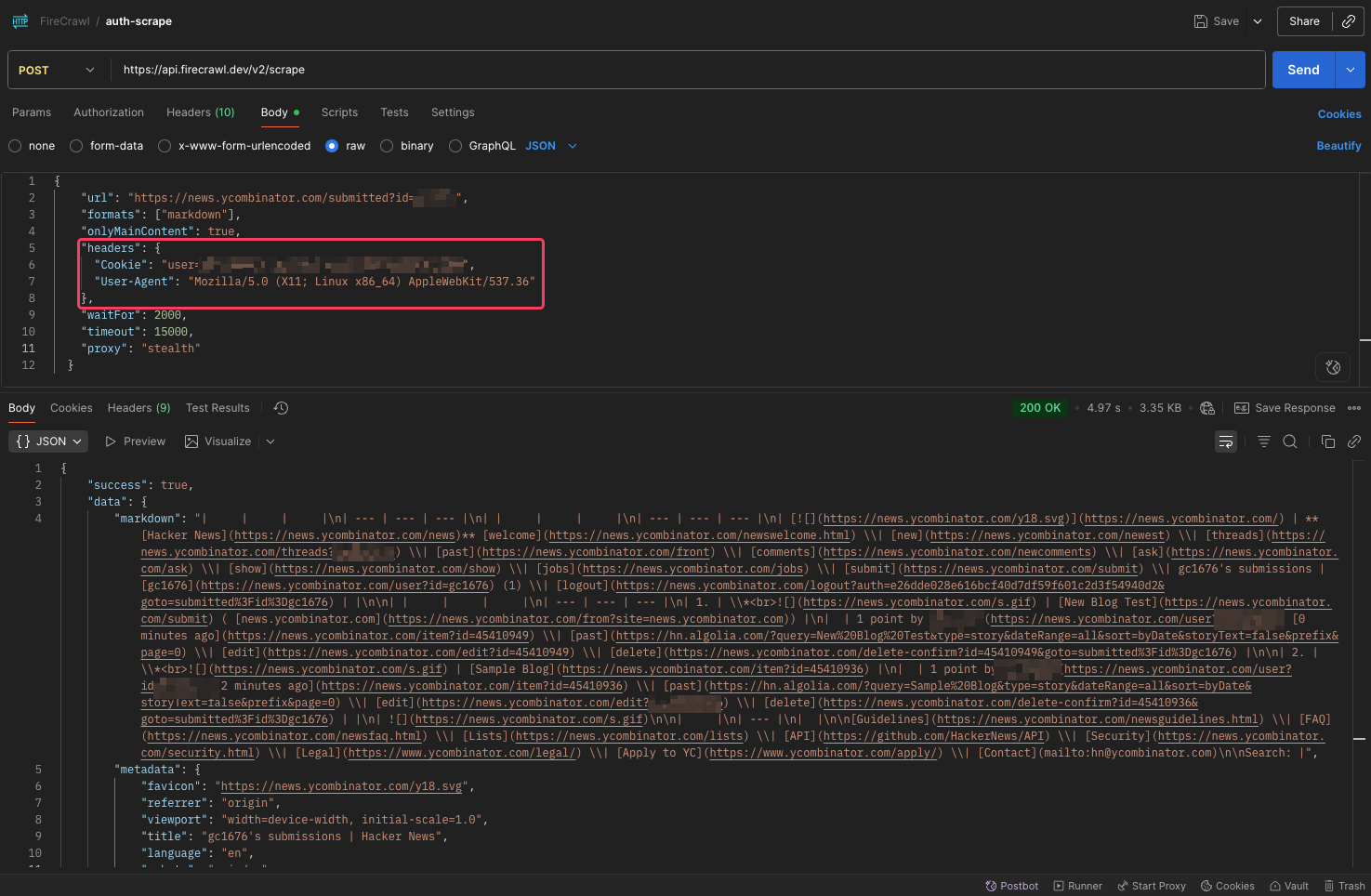The width and height of the screenshot is (1371, 896).
Task: Open the Save options dropdown arrow
Action: point(1258,21)
